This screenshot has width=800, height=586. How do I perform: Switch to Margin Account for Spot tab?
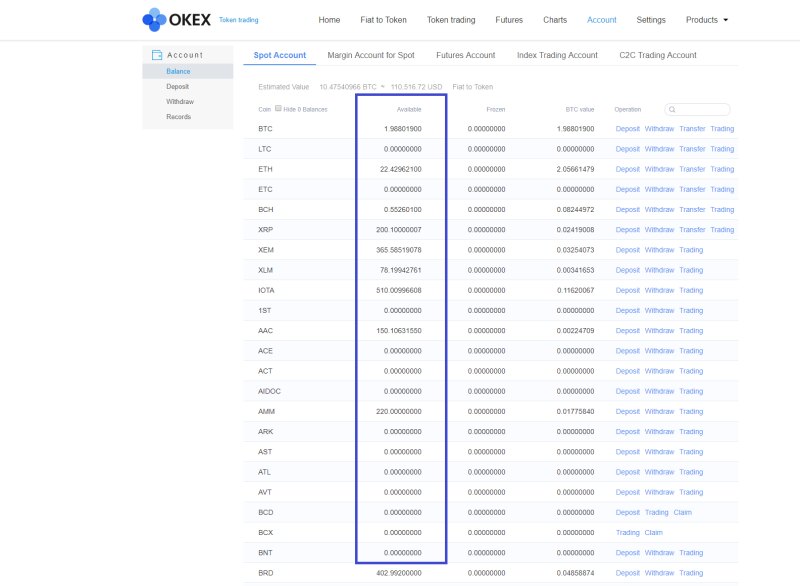(x=370, y=55)
